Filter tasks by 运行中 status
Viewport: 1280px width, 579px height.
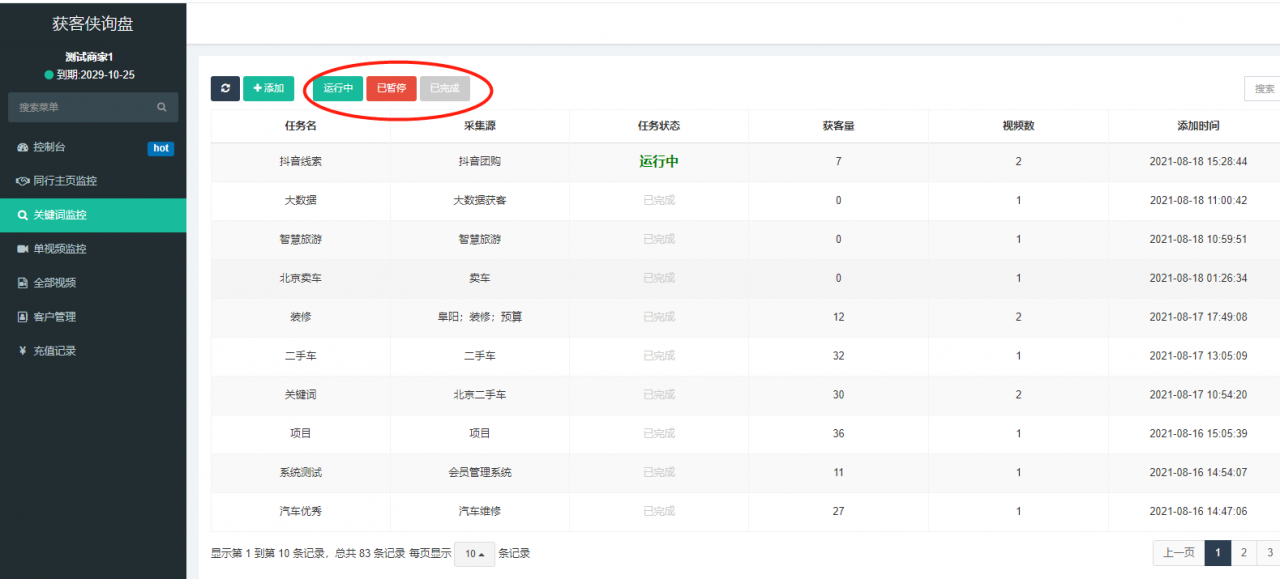(x=338, y=88)
